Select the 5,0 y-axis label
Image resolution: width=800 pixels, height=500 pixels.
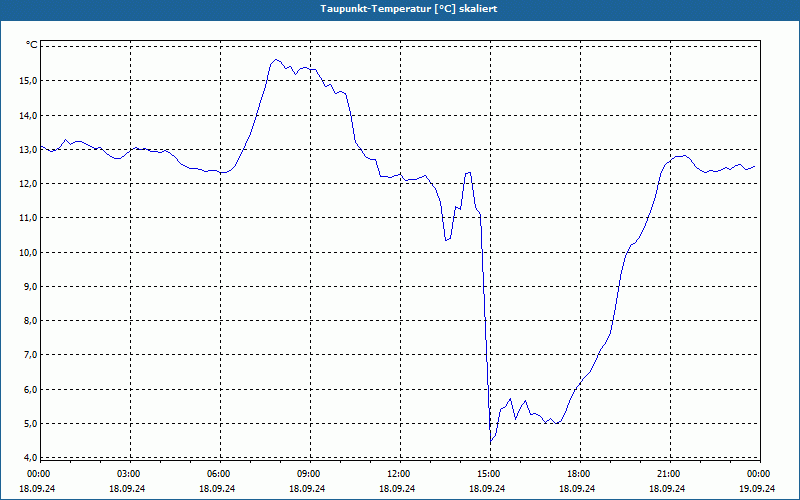coord(30,423)
